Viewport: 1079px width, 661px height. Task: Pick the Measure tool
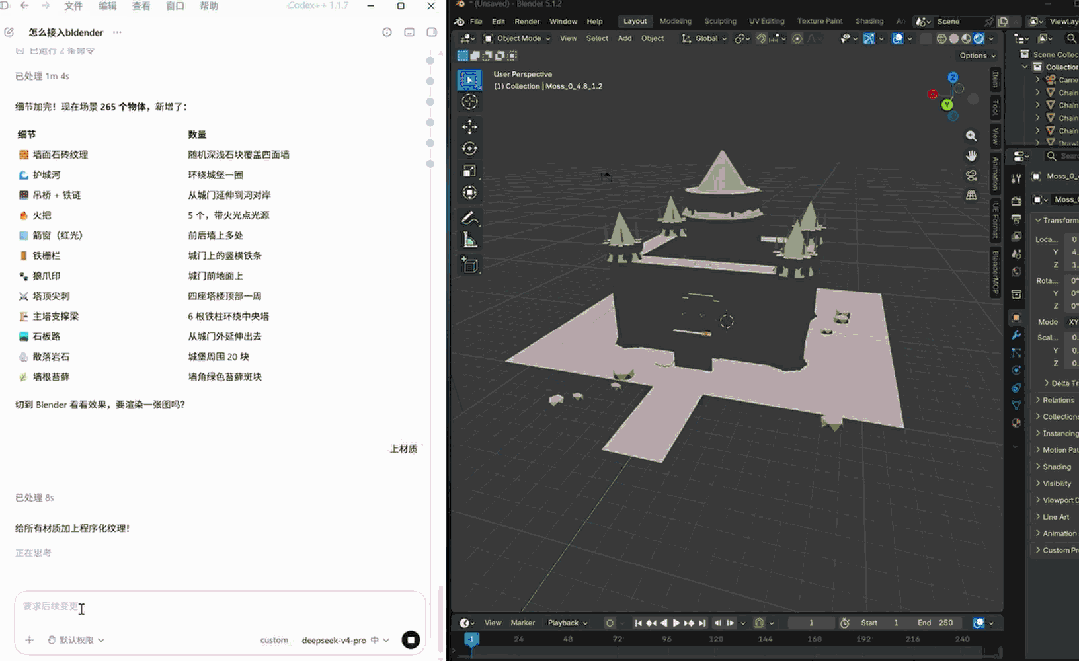[x=469, y=240]
